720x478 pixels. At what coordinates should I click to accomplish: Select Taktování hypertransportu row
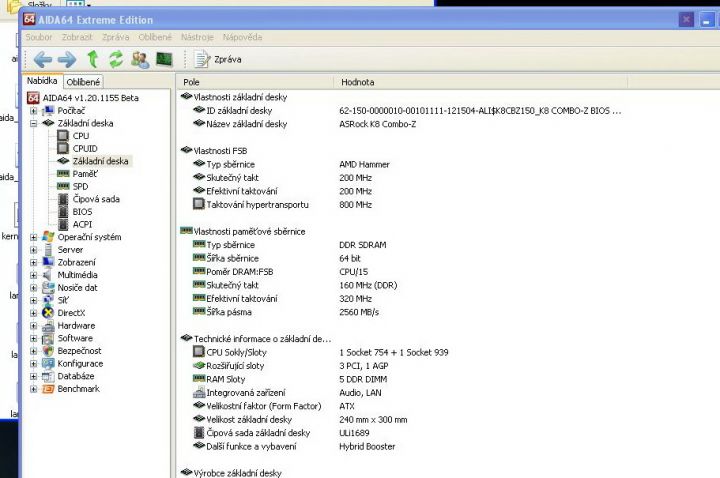tap(282, 205)
